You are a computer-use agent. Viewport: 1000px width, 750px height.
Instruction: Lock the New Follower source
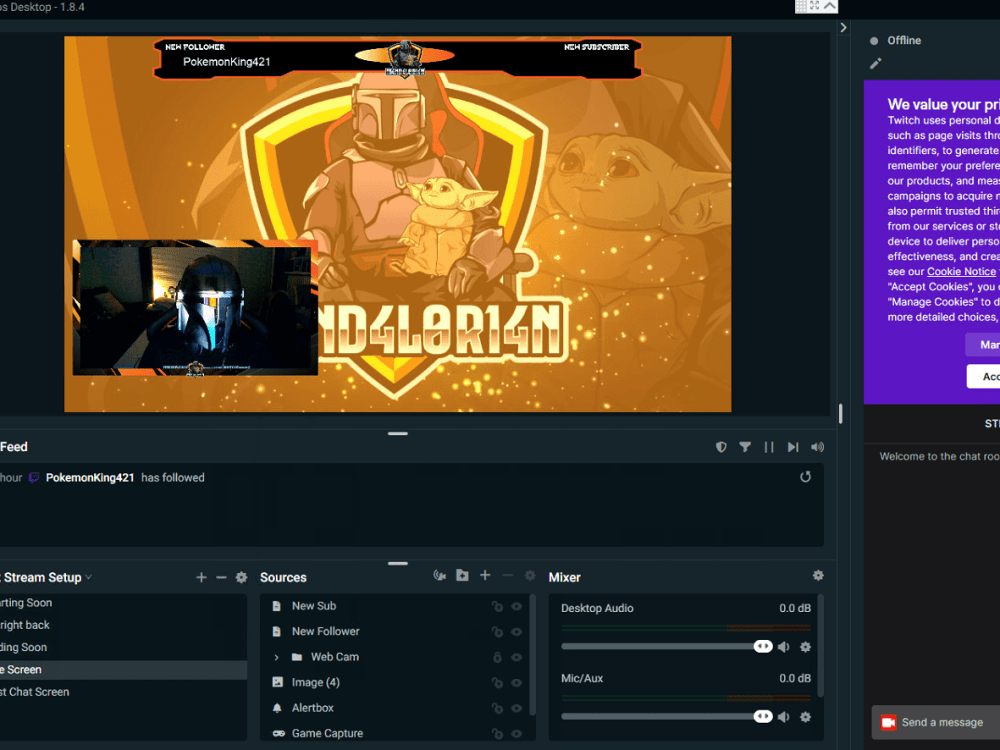tap(497, 632)
